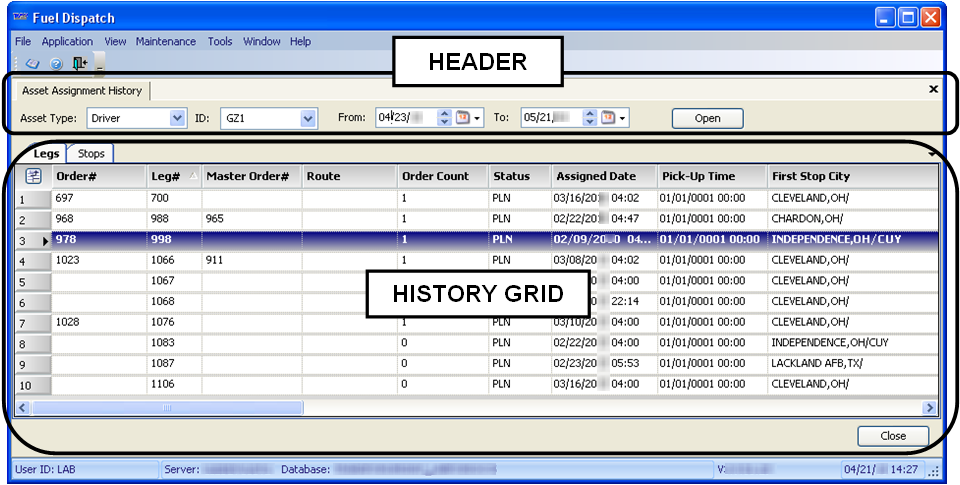Click the To date spinner arrows
The image size is (960, 485).
[x=590, y=118]
